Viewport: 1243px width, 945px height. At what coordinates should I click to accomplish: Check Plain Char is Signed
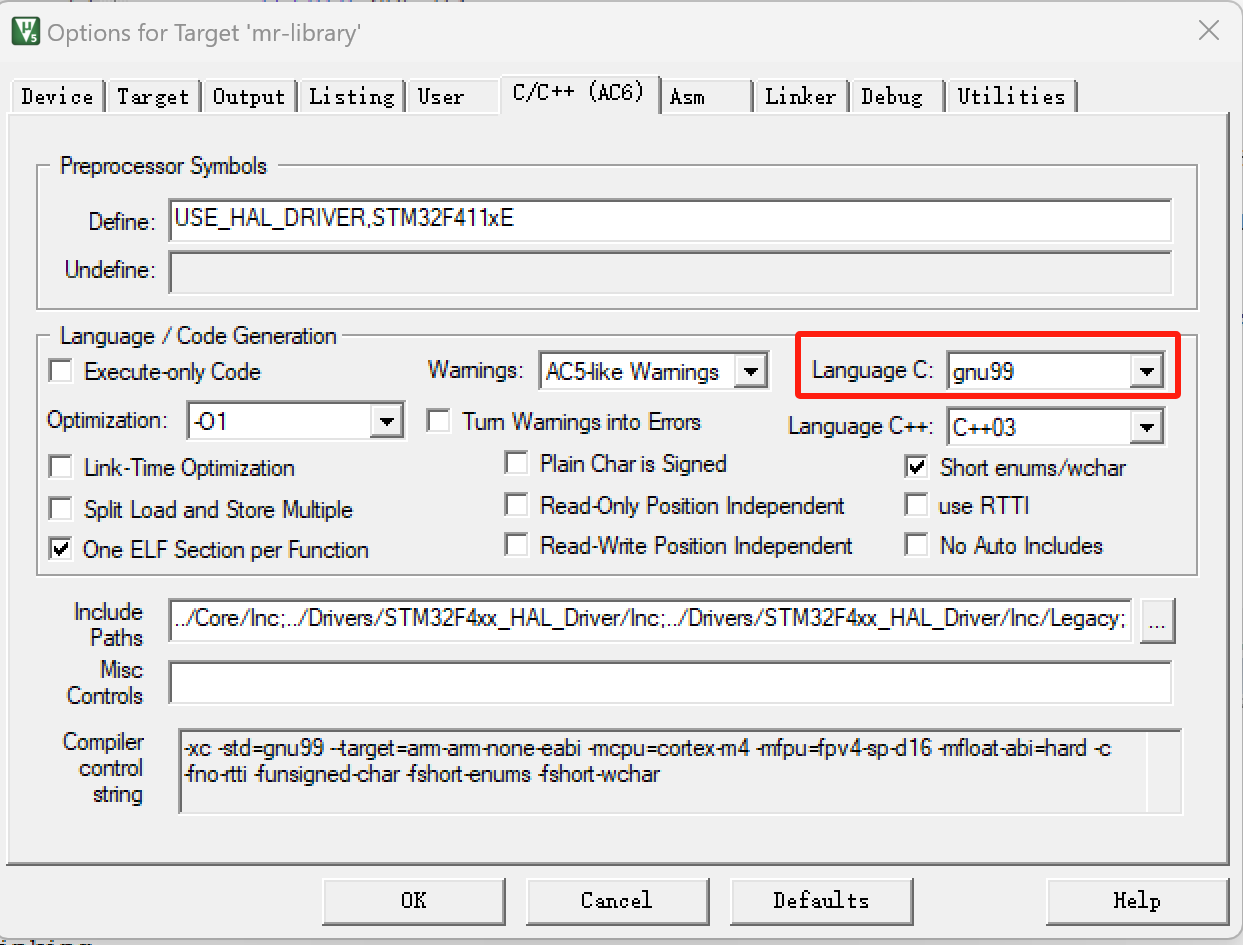click(516, 463)
